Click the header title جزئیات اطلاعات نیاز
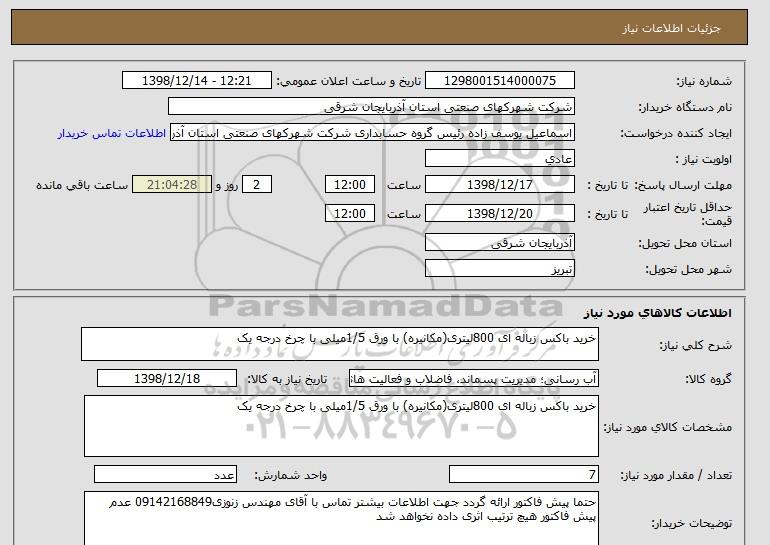 tap(671, 28)
